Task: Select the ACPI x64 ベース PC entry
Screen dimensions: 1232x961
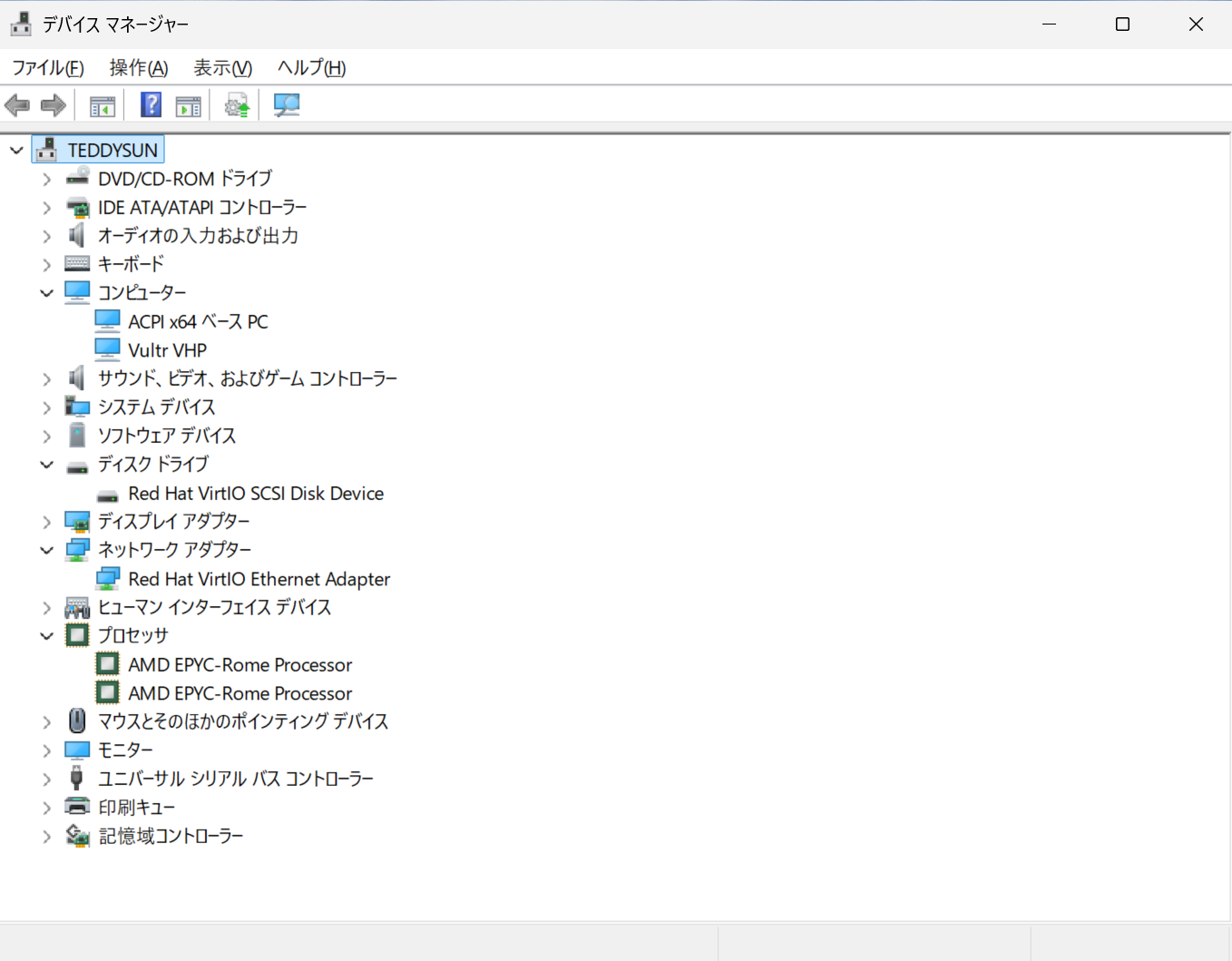Action: pos(199,321)
